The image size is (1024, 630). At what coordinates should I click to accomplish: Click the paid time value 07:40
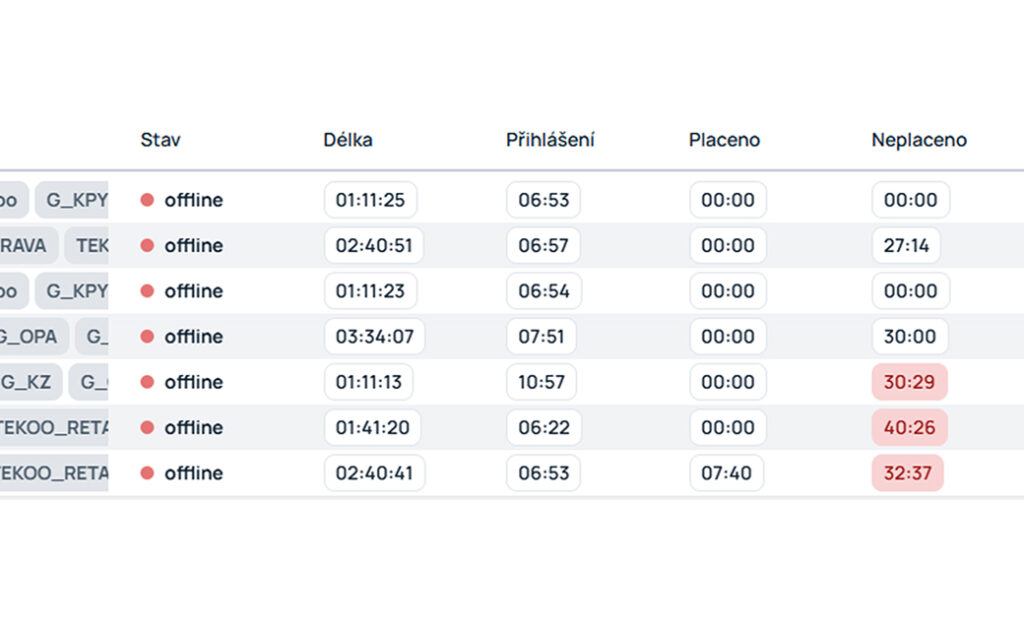click(726, 473)
